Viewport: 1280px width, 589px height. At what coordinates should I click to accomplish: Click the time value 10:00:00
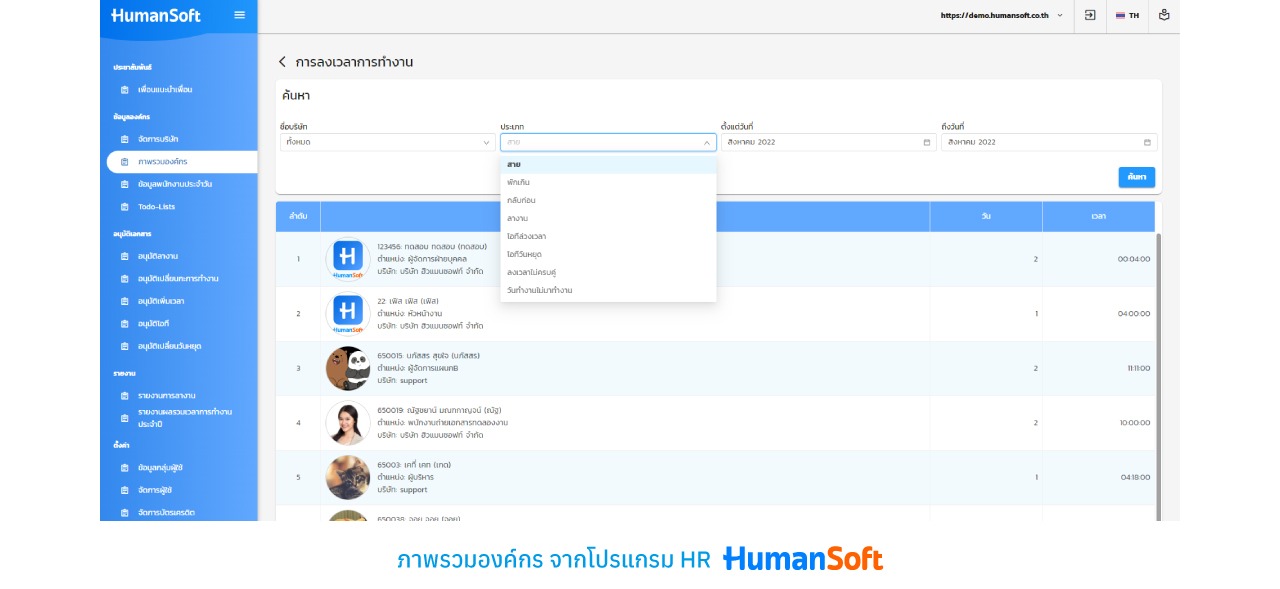1134,423
